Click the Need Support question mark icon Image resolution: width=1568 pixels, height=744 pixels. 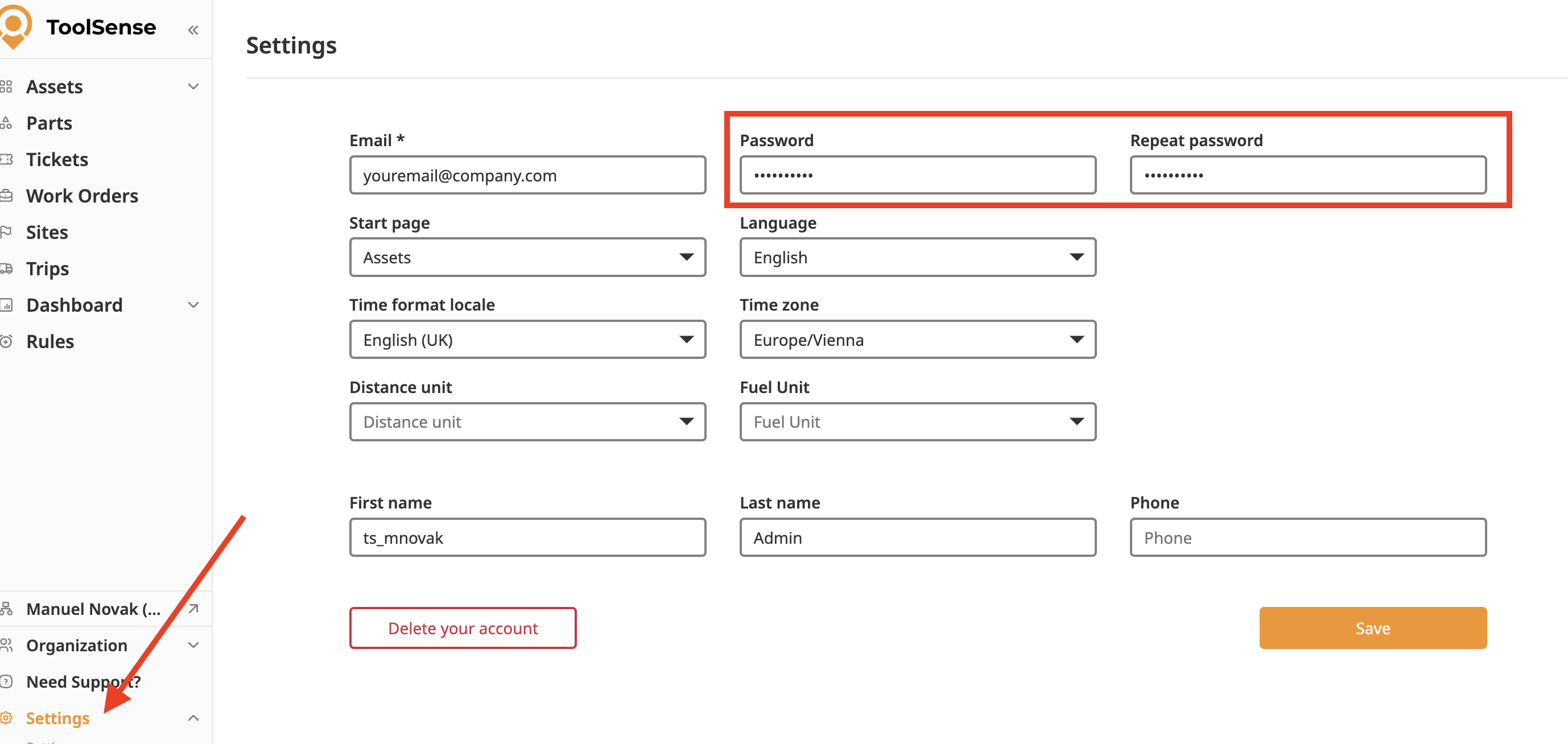point(7,681)
